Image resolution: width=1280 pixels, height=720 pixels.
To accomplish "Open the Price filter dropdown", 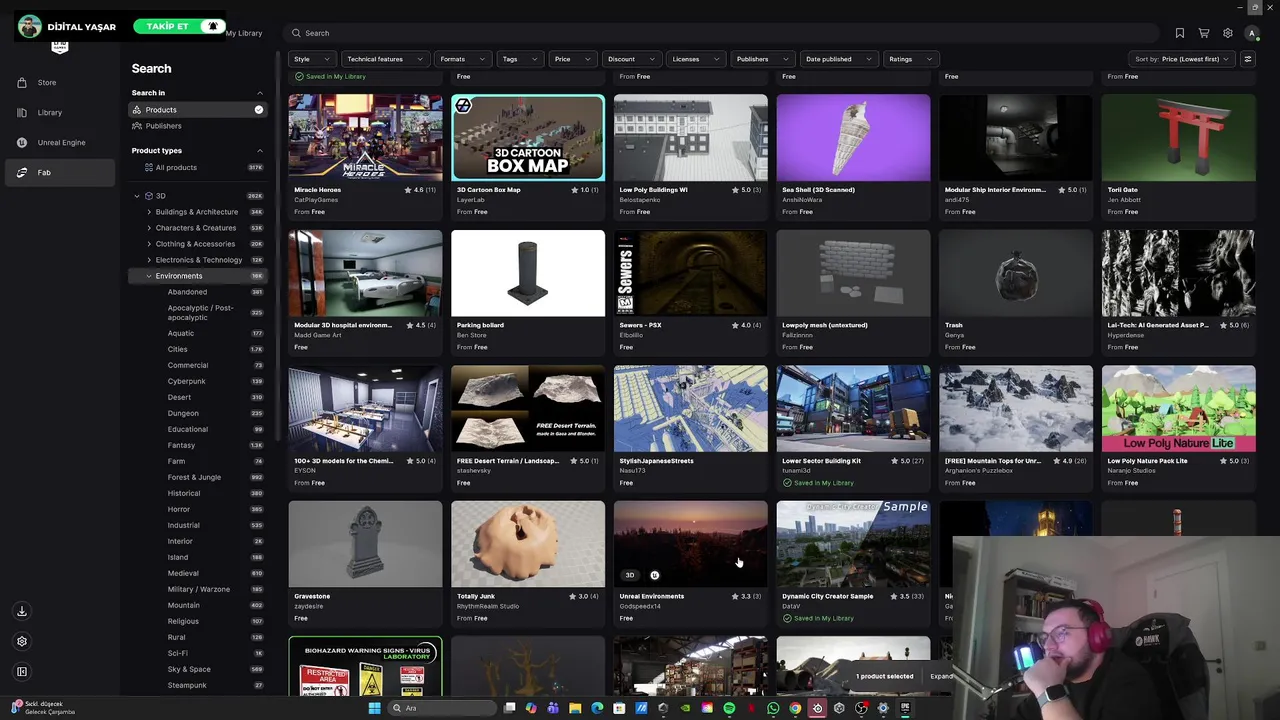I will click(573, 59).
